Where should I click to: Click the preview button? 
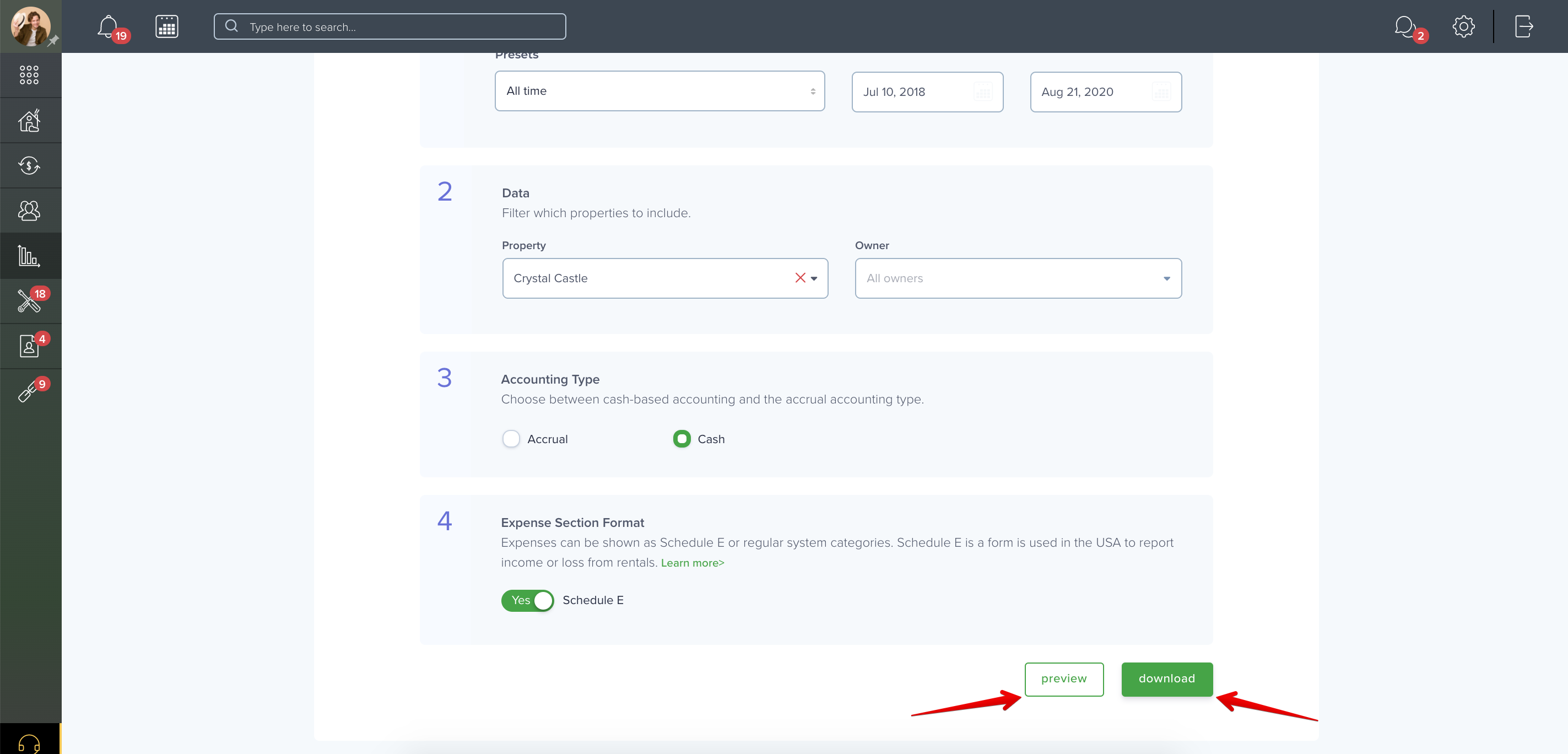point(1064,679)
